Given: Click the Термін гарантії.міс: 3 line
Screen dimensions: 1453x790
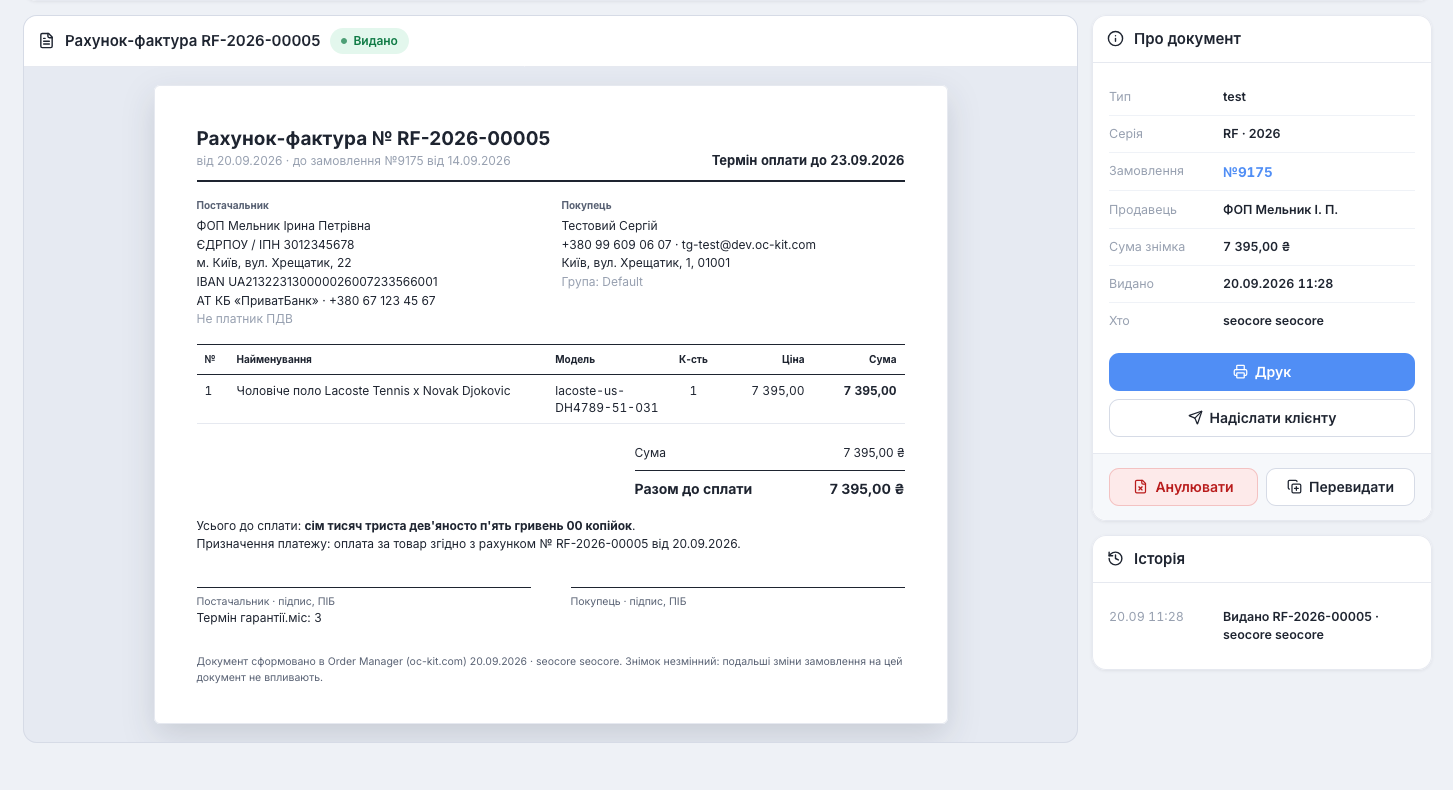Looking at the screenshot, I should [259, 618].
